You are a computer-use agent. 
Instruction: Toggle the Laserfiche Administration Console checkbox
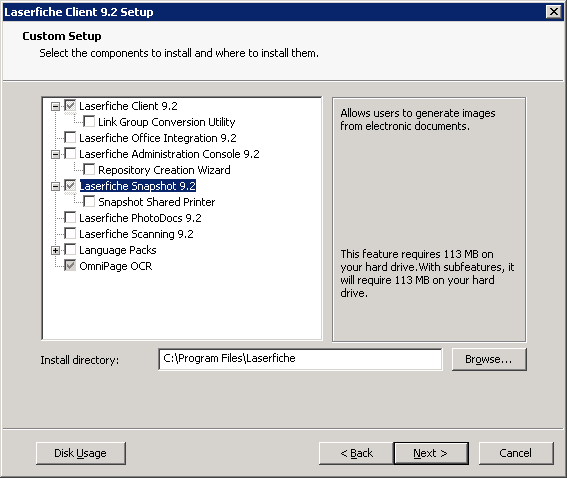coord(70,153)
